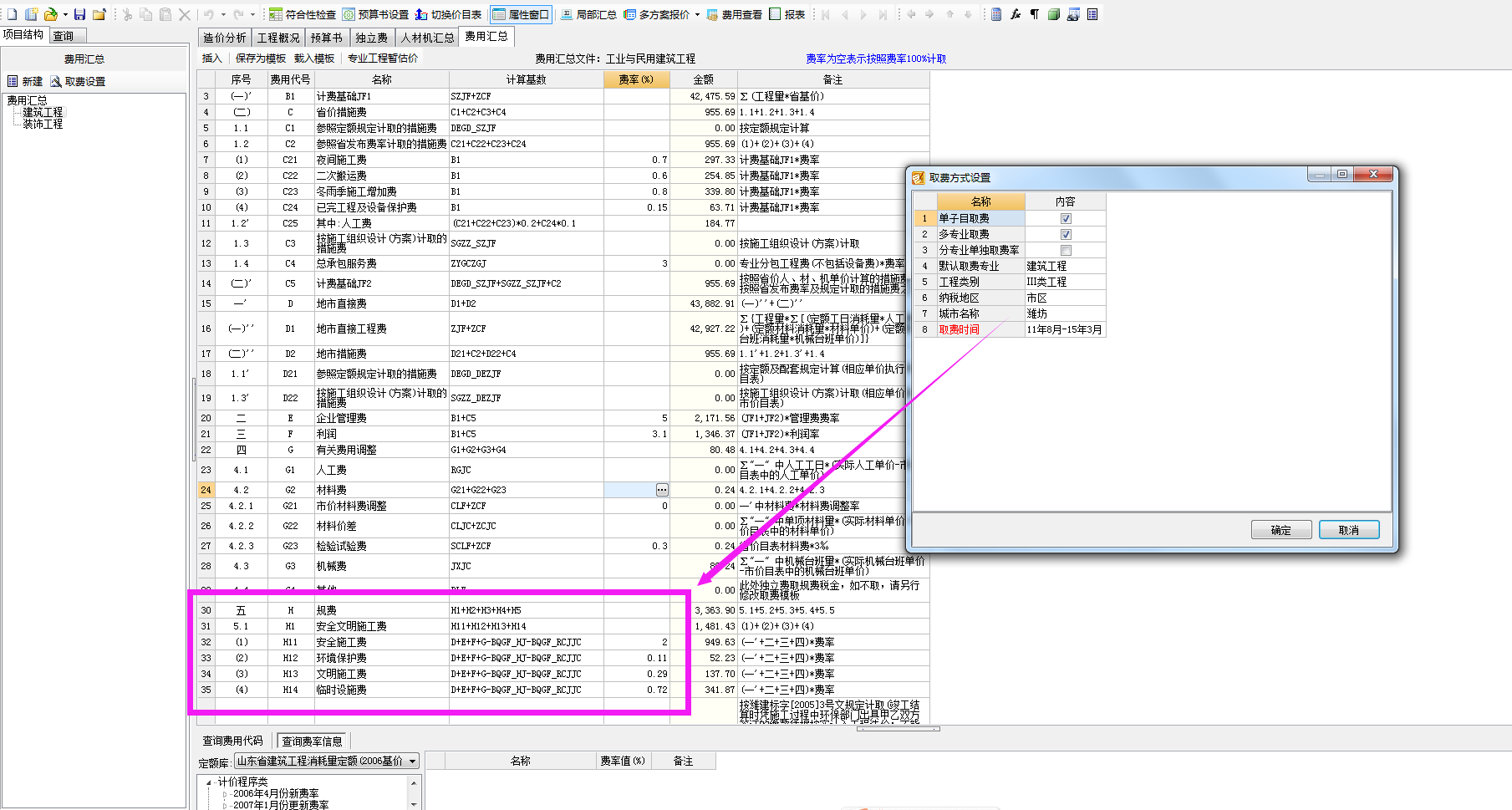Select 建筑工程 tree node
Viewport: 1512px width, 810px height.
pos(43,112)
